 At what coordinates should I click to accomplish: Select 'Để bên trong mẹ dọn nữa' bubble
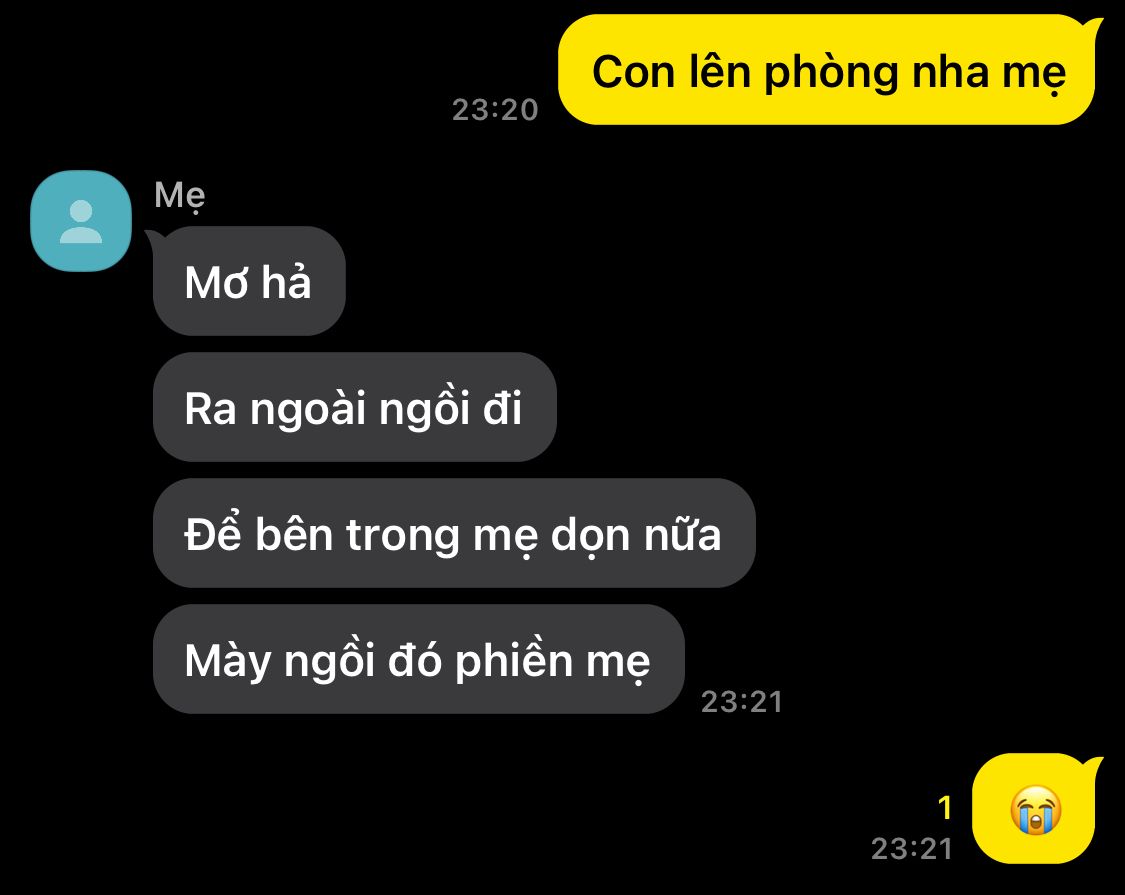454,533
